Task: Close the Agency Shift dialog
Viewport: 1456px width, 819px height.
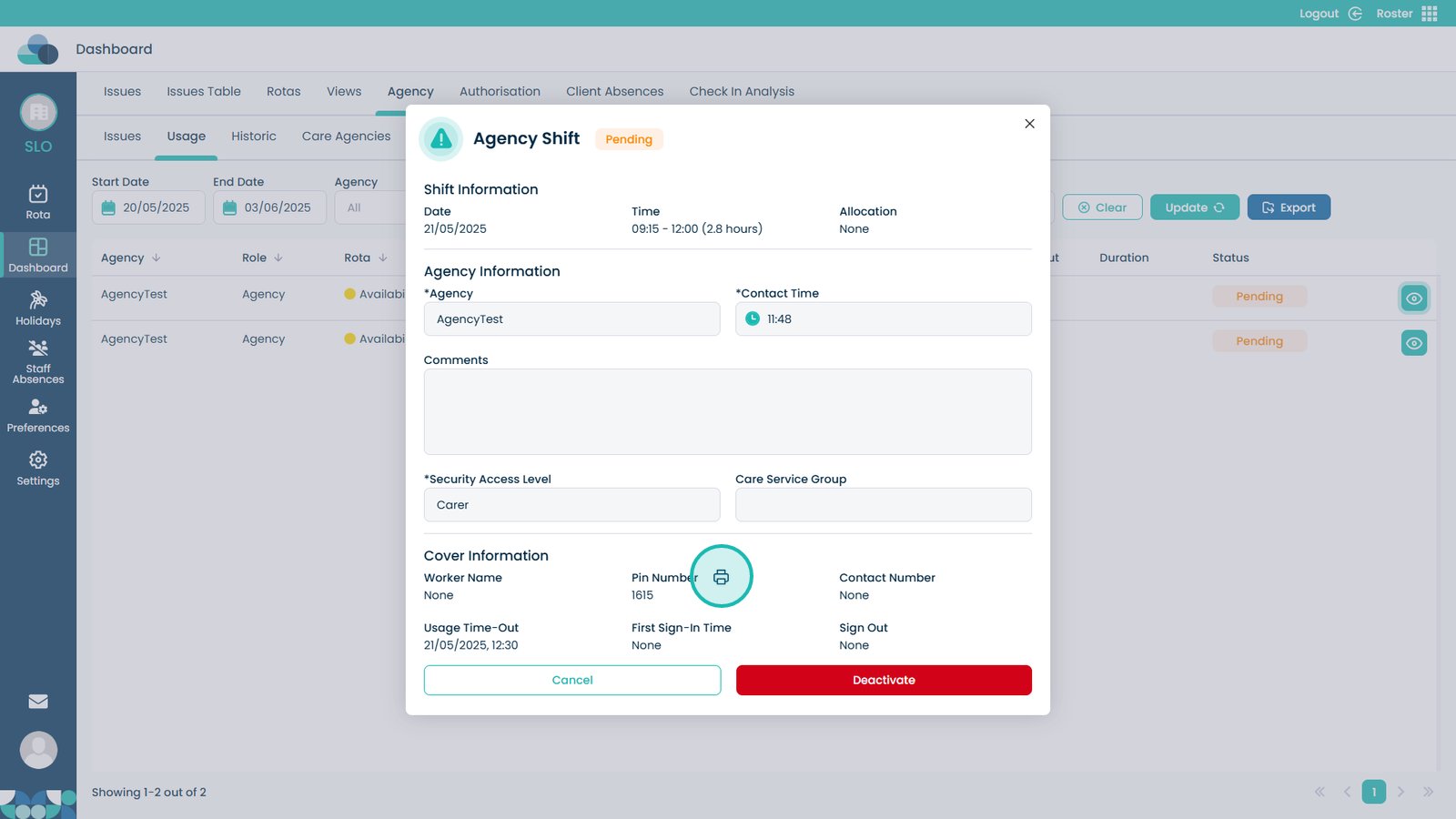Action: coord(1029,124)
